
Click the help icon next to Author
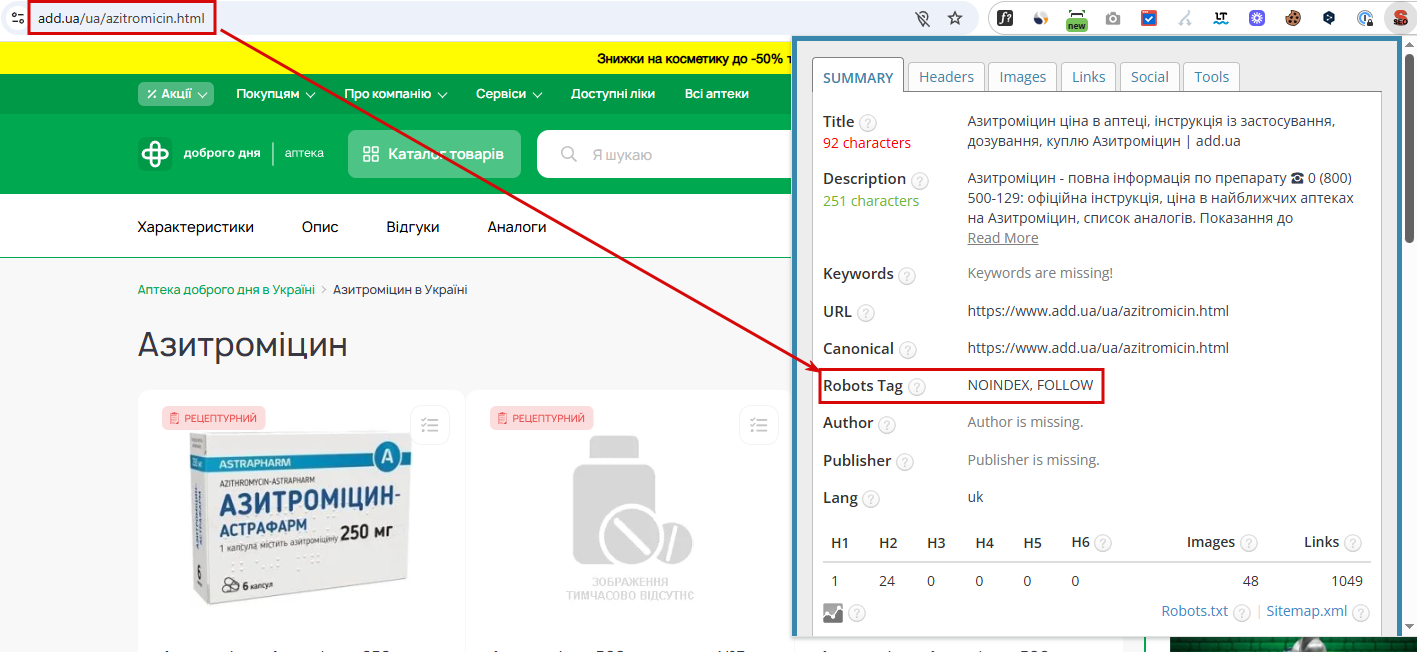tap(887, 425)
